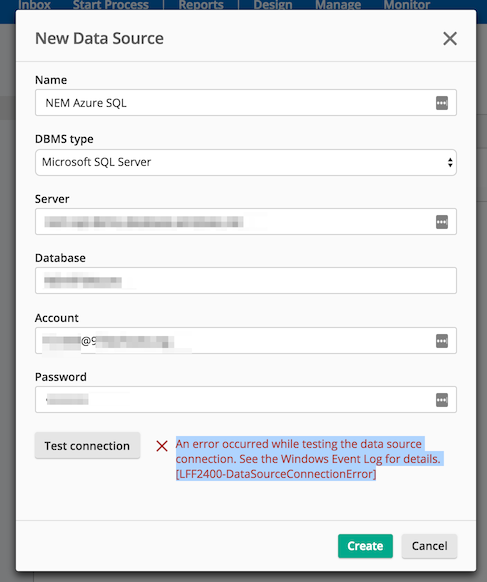Viewport: 487px width, 582px height.
Task: Close the New Data Source dialog
Action: click(x=450, y=38)
